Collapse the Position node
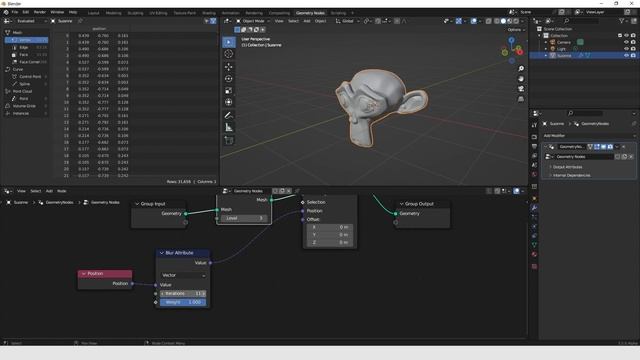 (84, 274)
